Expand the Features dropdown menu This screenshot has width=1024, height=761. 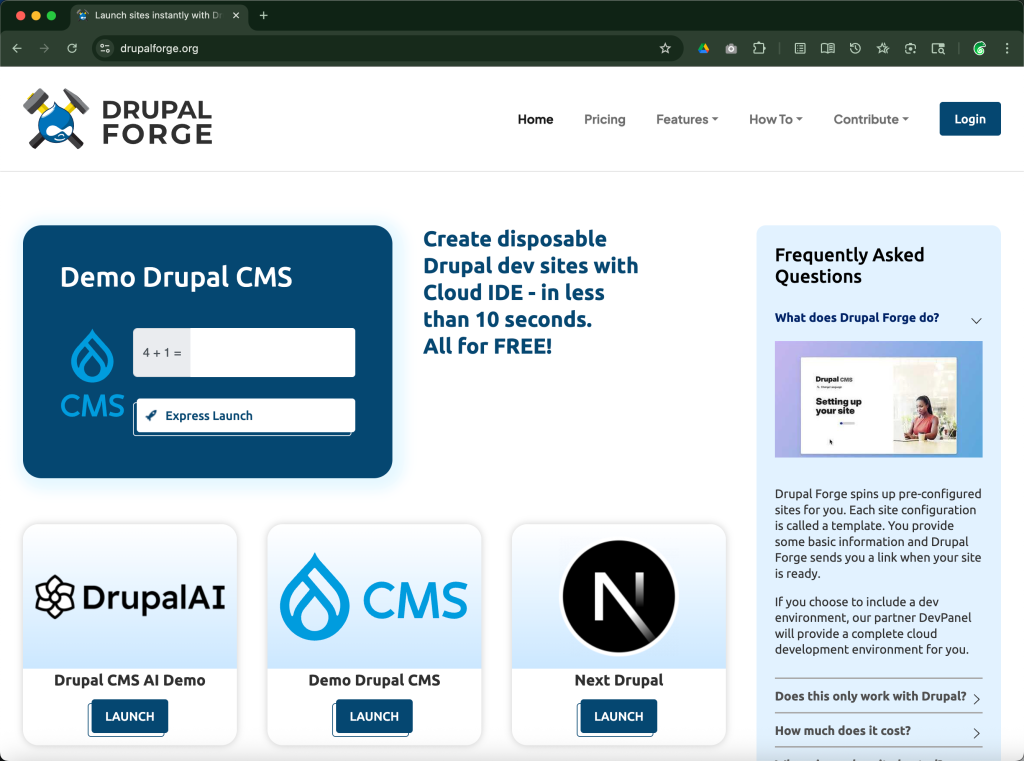687,119
